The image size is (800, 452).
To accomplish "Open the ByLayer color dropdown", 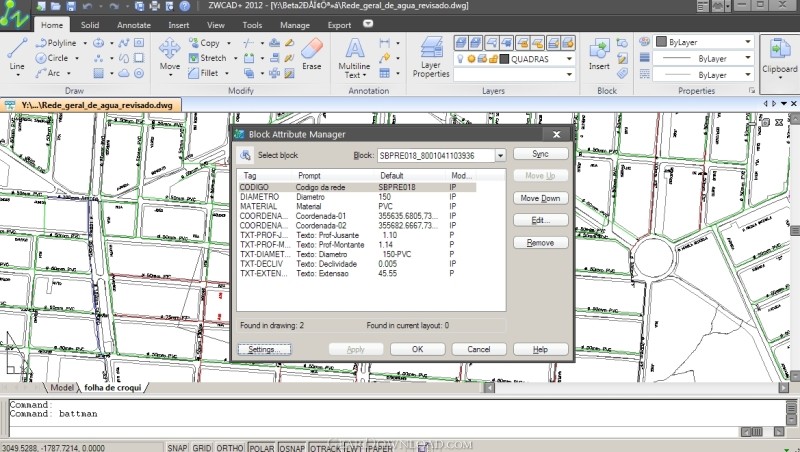I will (748, 42).
